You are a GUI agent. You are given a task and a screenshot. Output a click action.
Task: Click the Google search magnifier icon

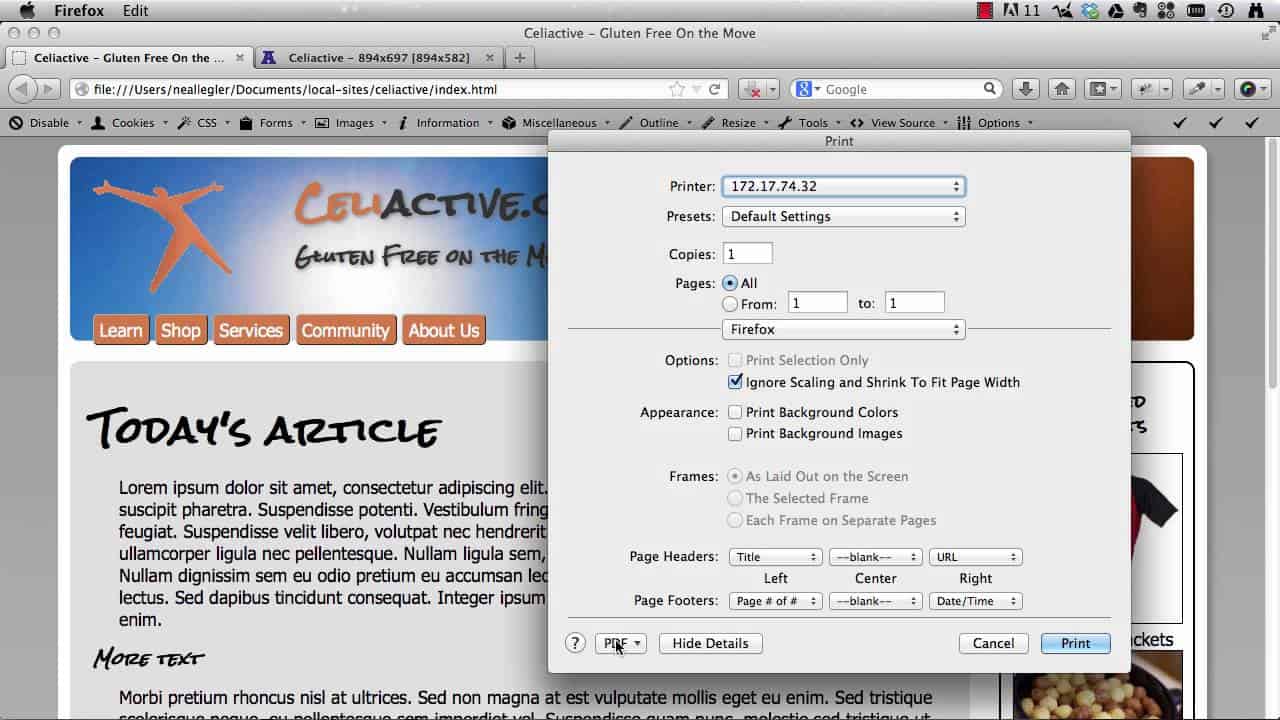coord(990,89)
